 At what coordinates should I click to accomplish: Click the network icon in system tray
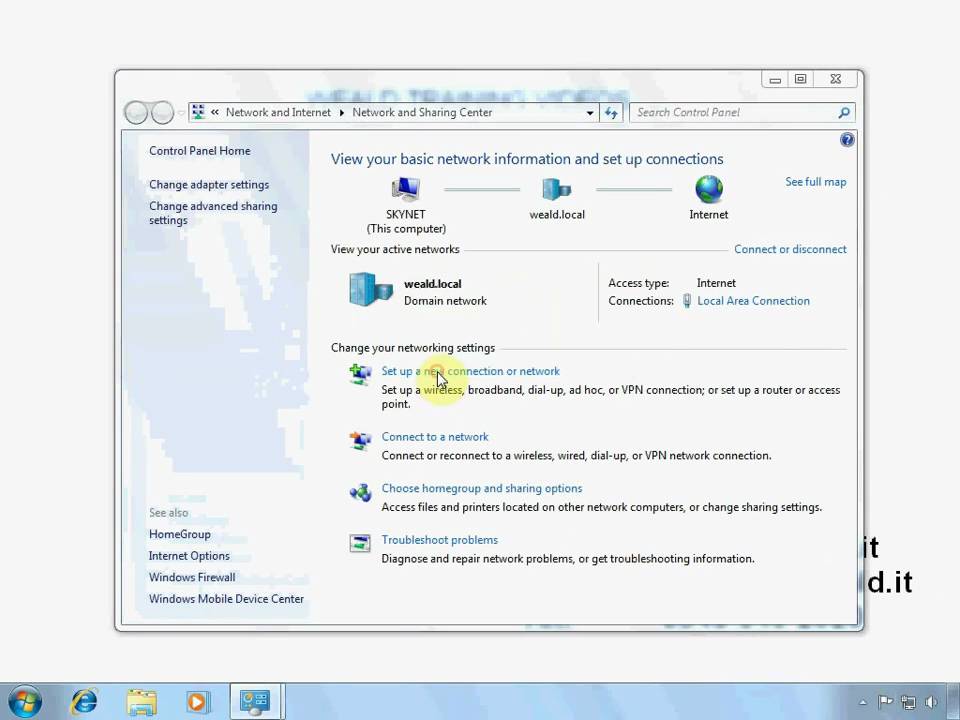(909, 702)
